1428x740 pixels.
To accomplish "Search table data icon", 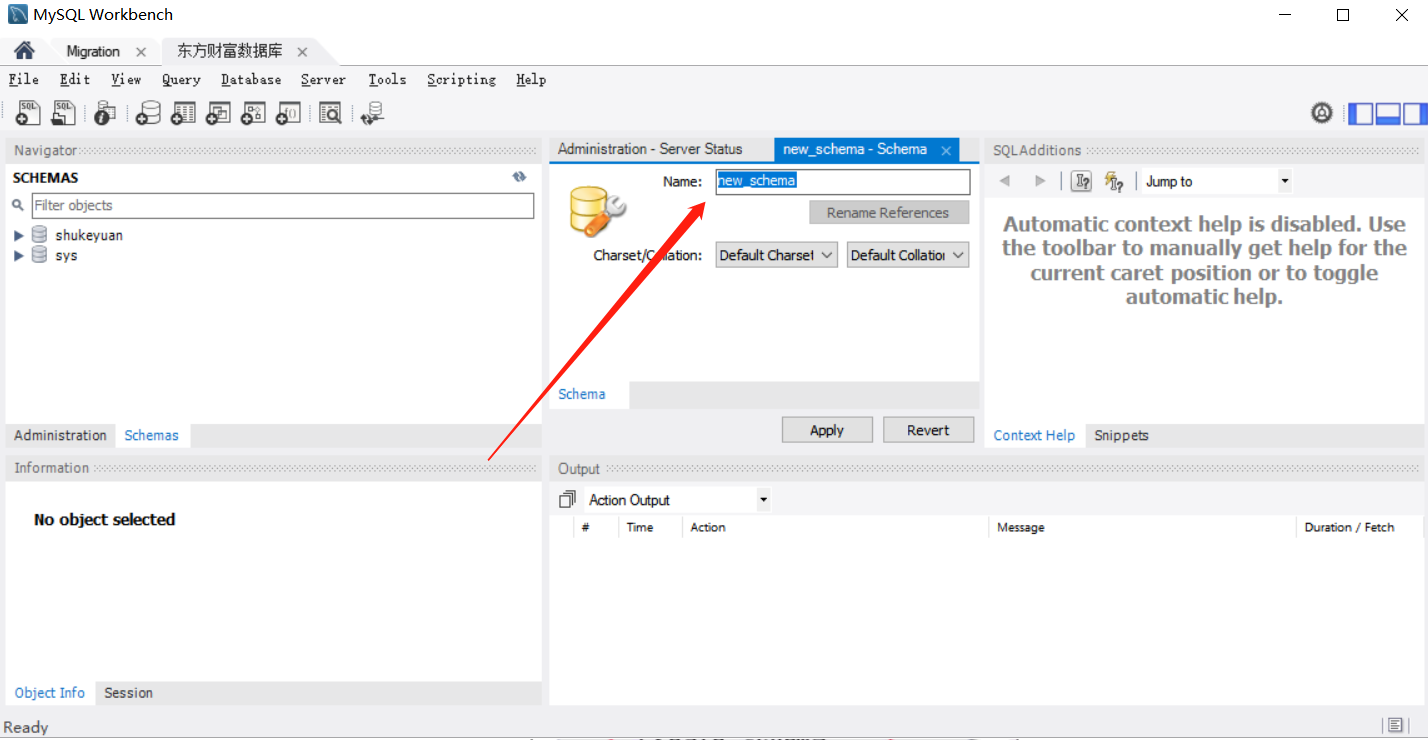I will coord(330,113).
